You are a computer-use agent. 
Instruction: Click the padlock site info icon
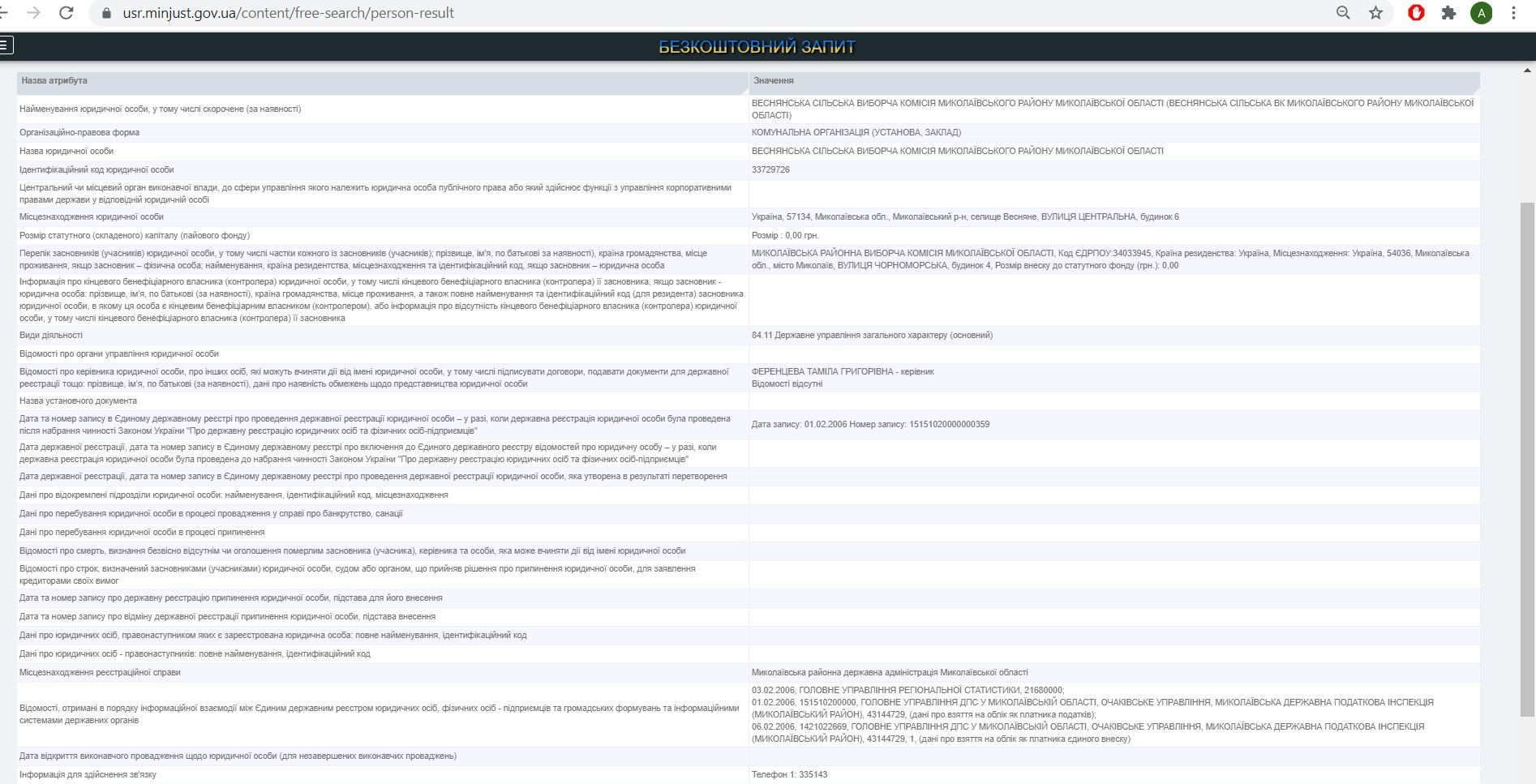105,13
